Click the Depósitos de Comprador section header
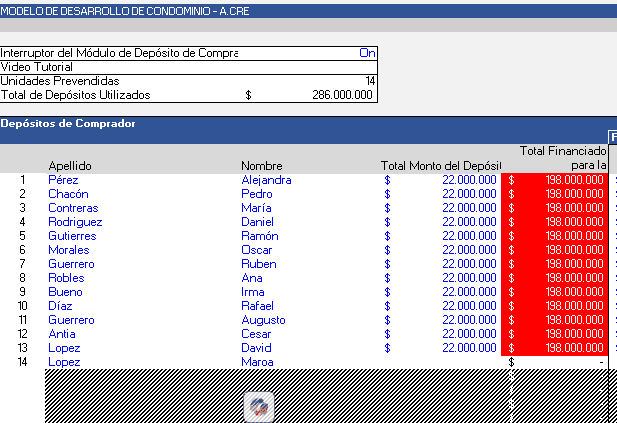The image size is (617, 423). pyautogui.click(x=68, y=124)
